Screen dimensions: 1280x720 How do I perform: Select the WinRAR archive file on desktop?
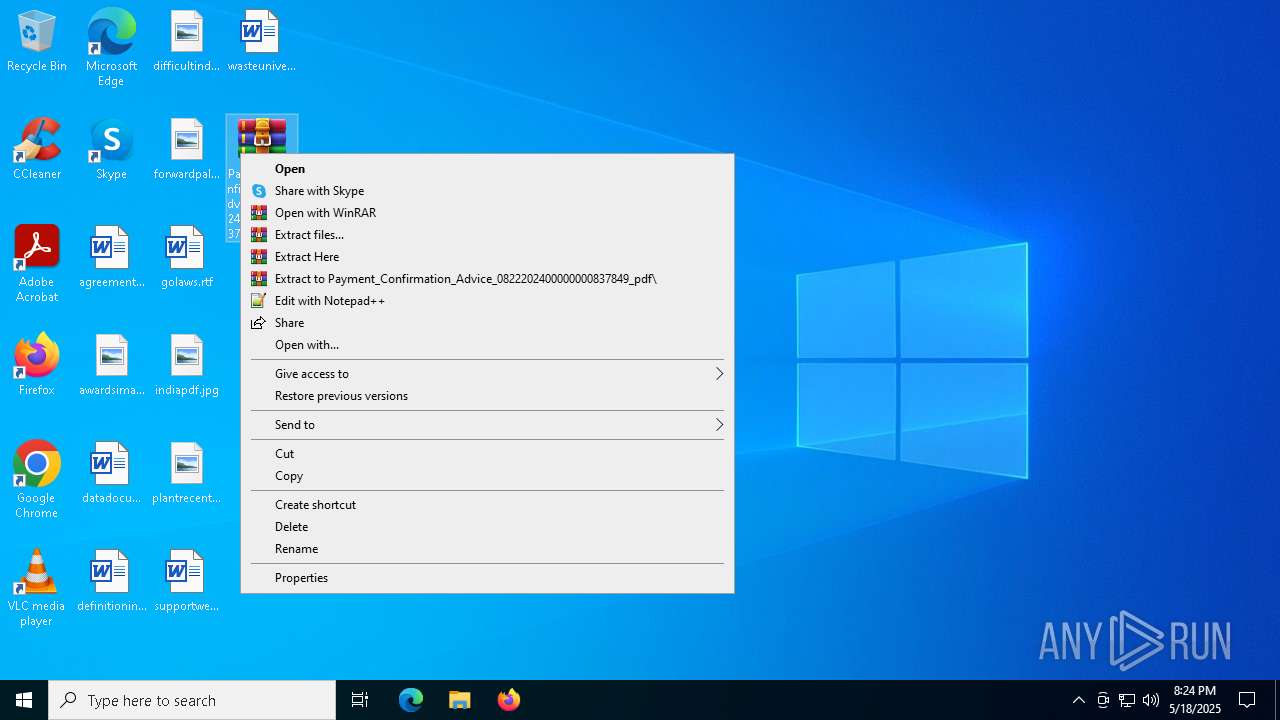pos(261,135)
